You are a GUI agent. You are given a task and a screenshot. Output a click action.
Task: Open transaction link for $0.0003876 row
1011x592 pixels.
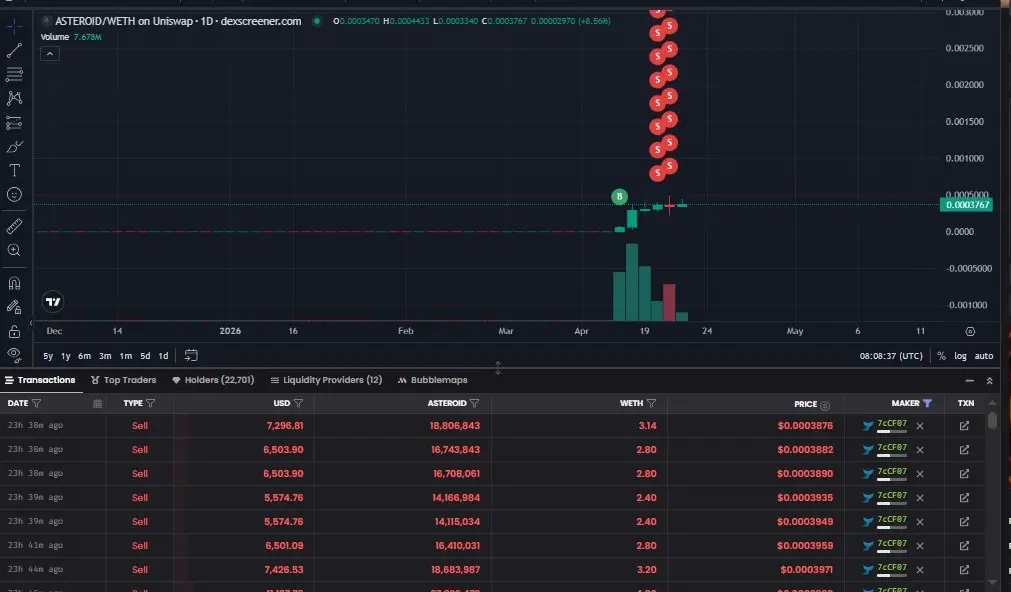coord(964,426)
